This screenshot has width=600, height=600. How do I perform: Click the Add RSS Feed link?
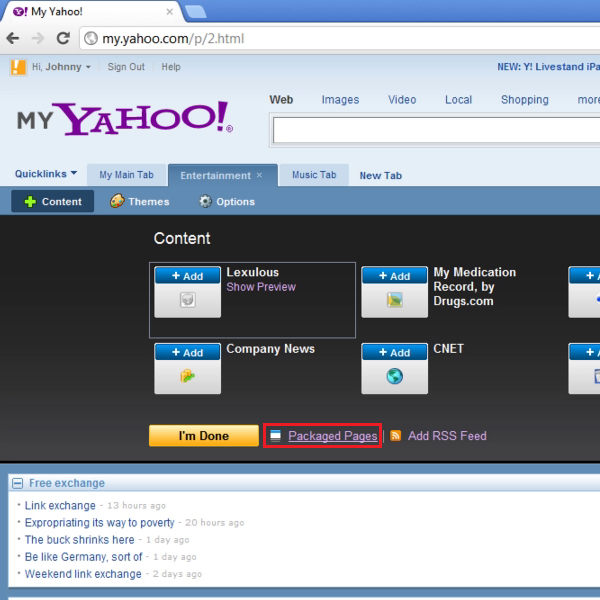[x=447, y=435]
